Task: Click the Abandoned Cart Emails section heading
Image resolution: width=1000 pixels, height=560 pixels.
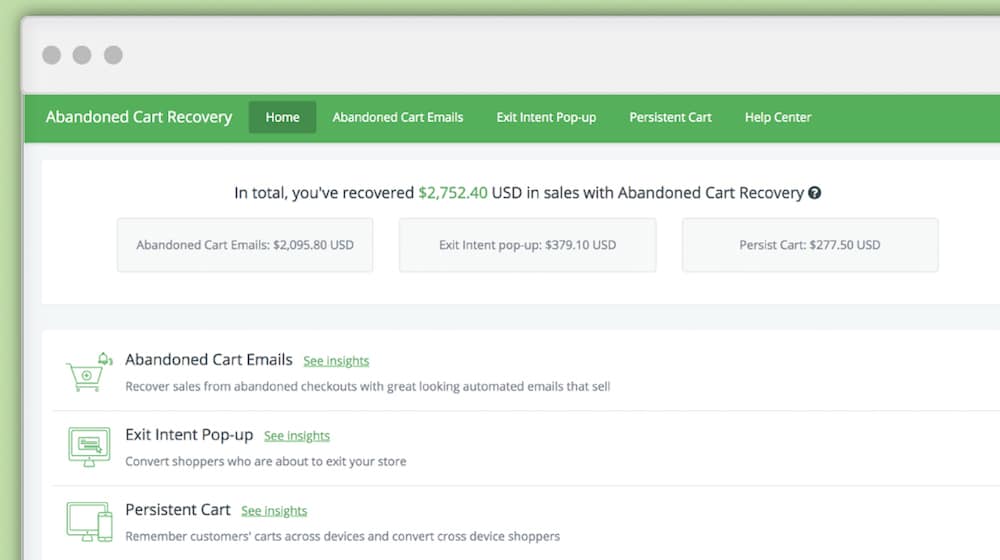Action: tap(209, 360)
